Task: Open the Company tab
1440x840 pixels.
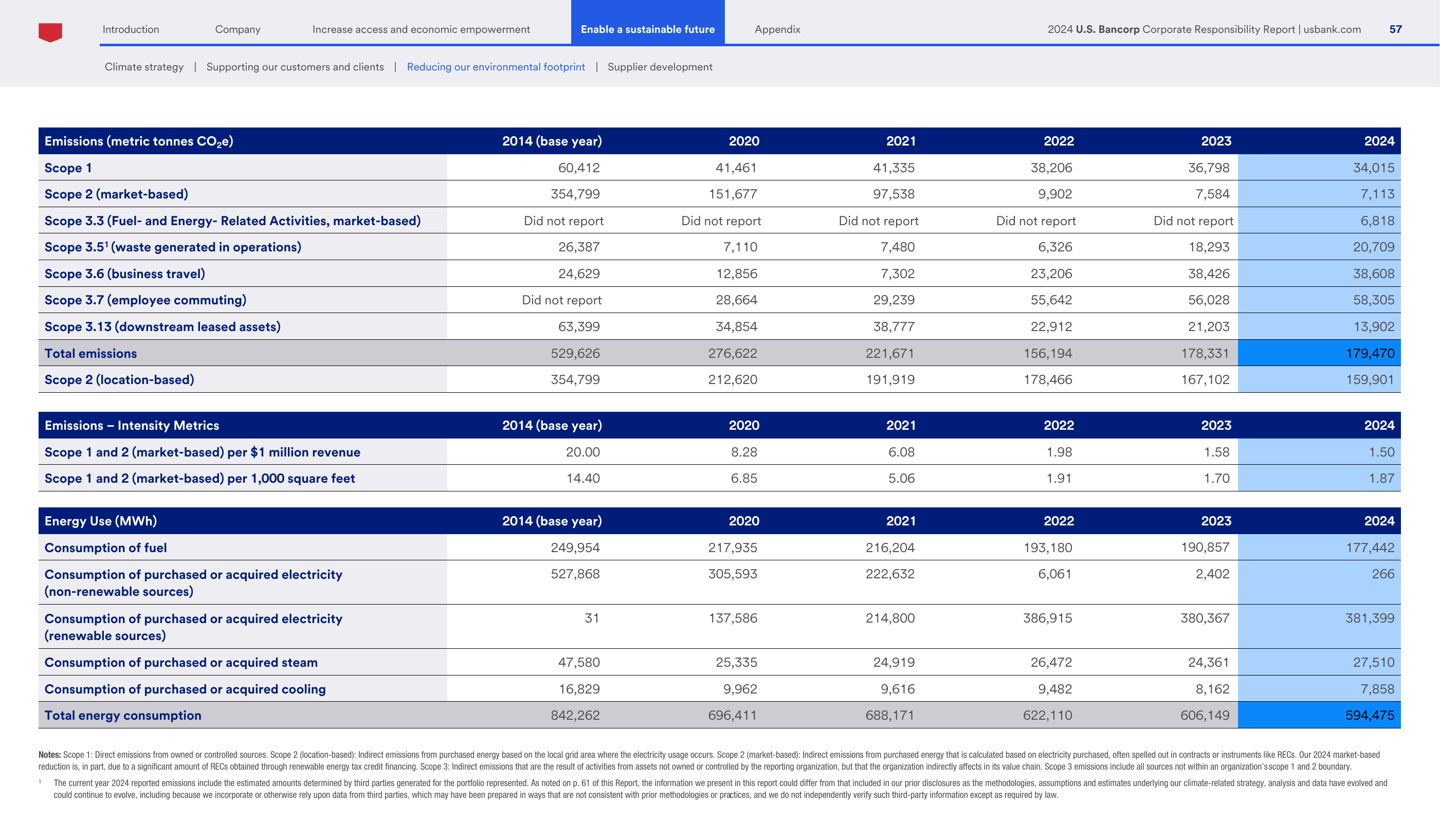Action: [x=238, y=29]
